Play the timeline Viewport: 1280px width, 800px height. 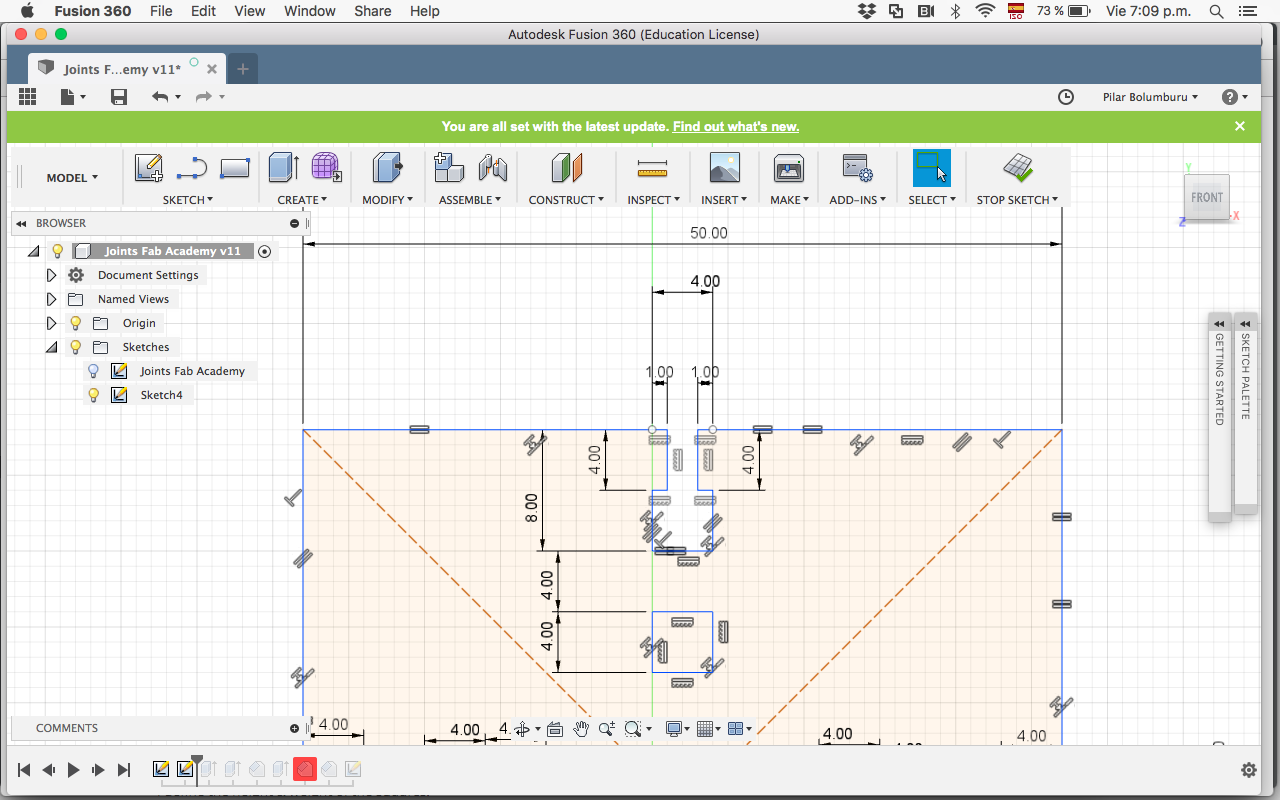[x=73, y=770]
